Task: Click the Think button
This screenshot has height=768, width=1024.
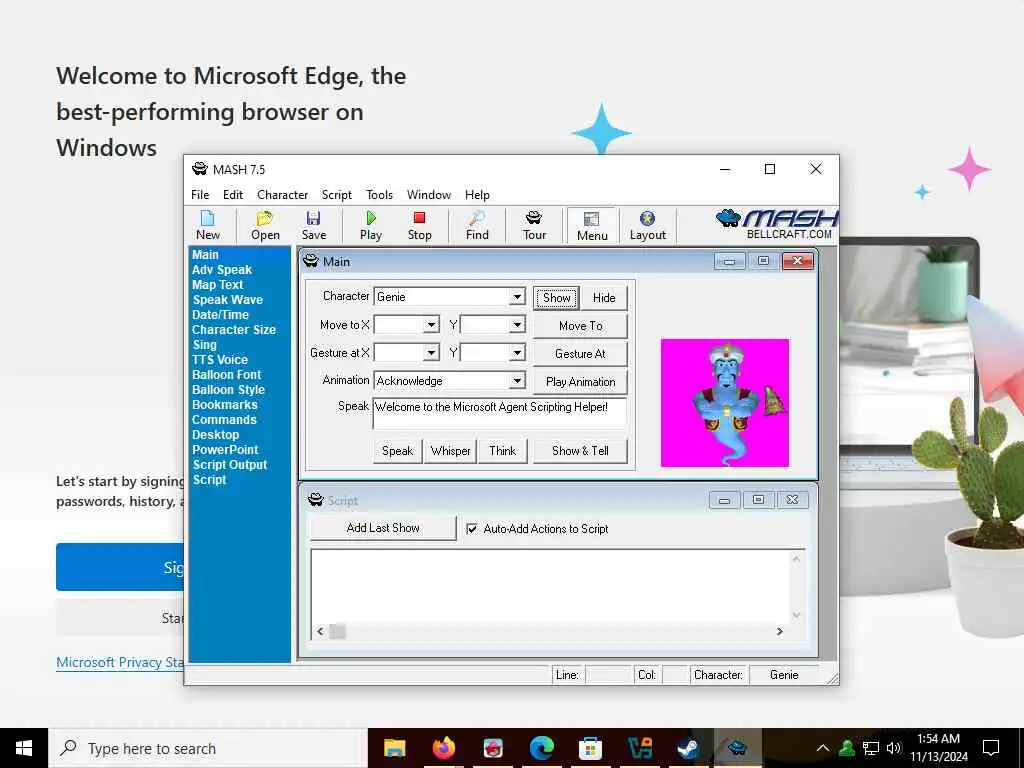Action: click(502, 451)
